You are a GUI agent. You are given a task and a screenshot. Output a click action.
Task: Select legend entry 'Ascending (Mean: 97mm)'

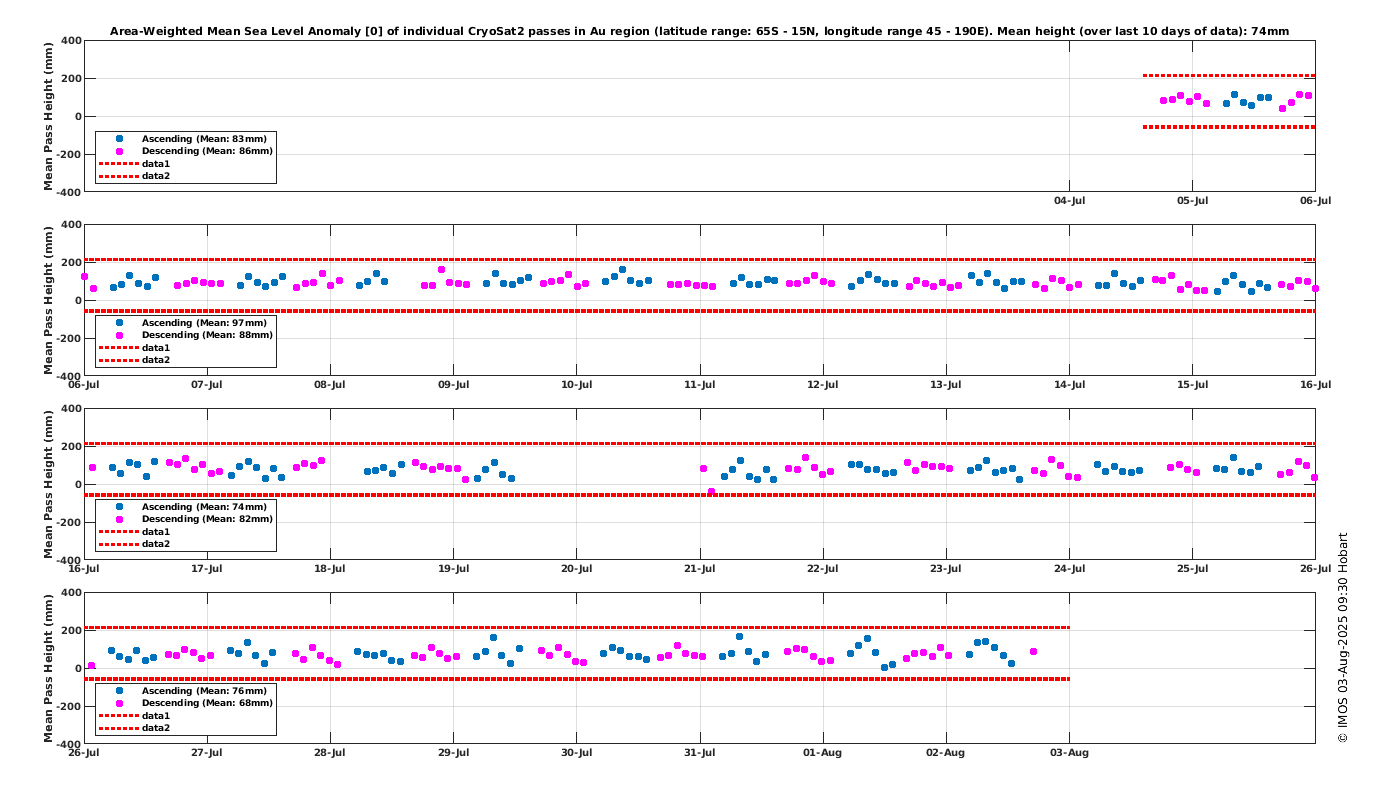tap(204, 323)
